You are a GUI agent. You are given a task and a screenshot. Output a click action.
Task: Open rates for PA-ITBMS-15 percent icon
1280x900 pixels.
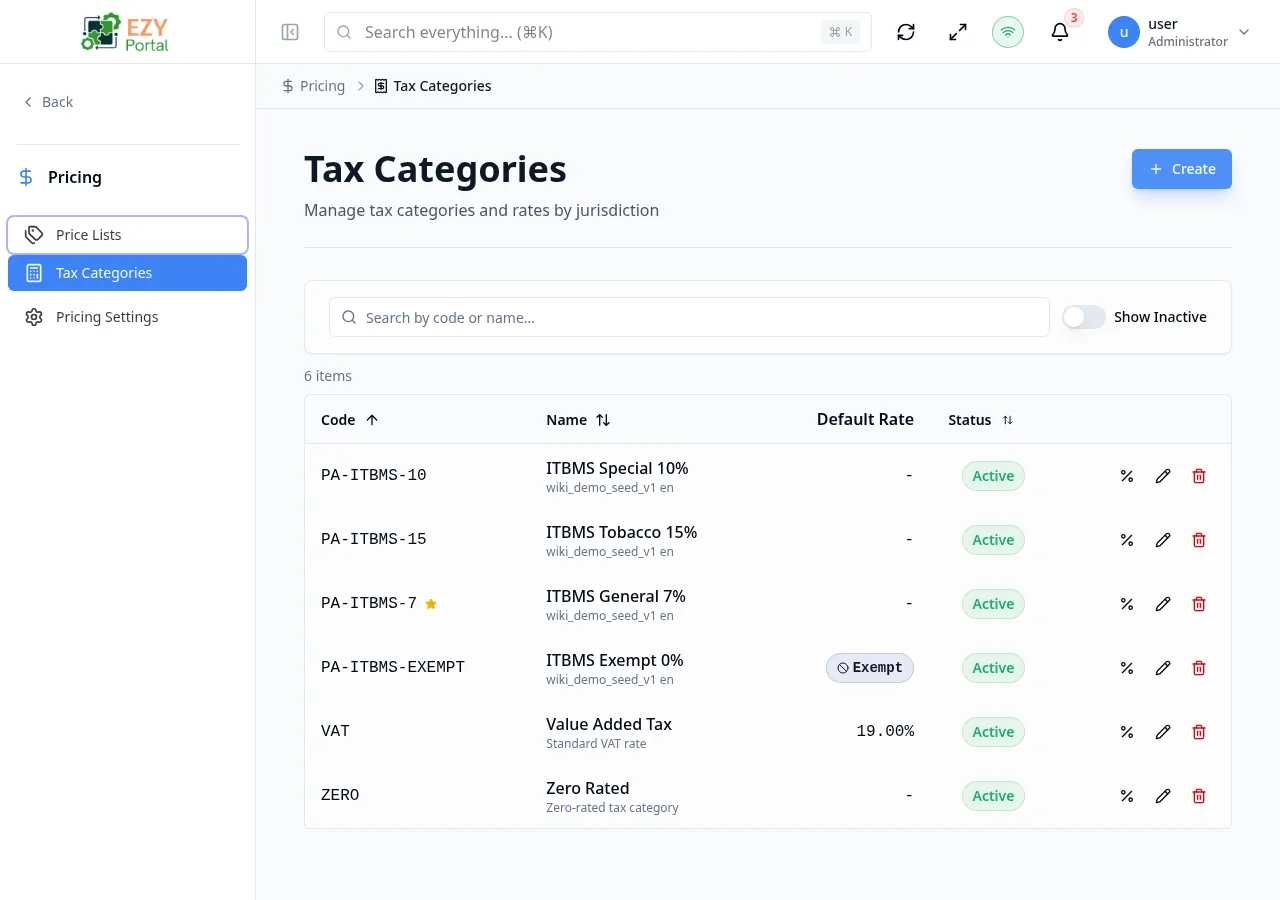click(x=1127, y=540)
